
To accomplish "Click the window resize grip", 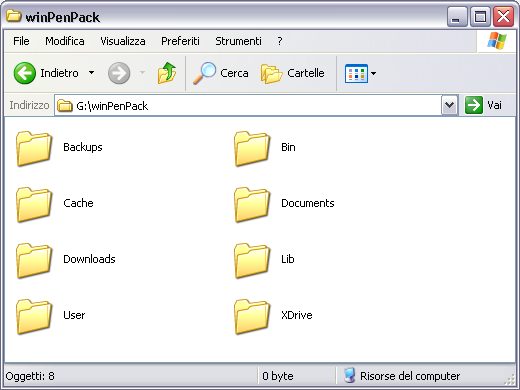I will coord(510,379).
